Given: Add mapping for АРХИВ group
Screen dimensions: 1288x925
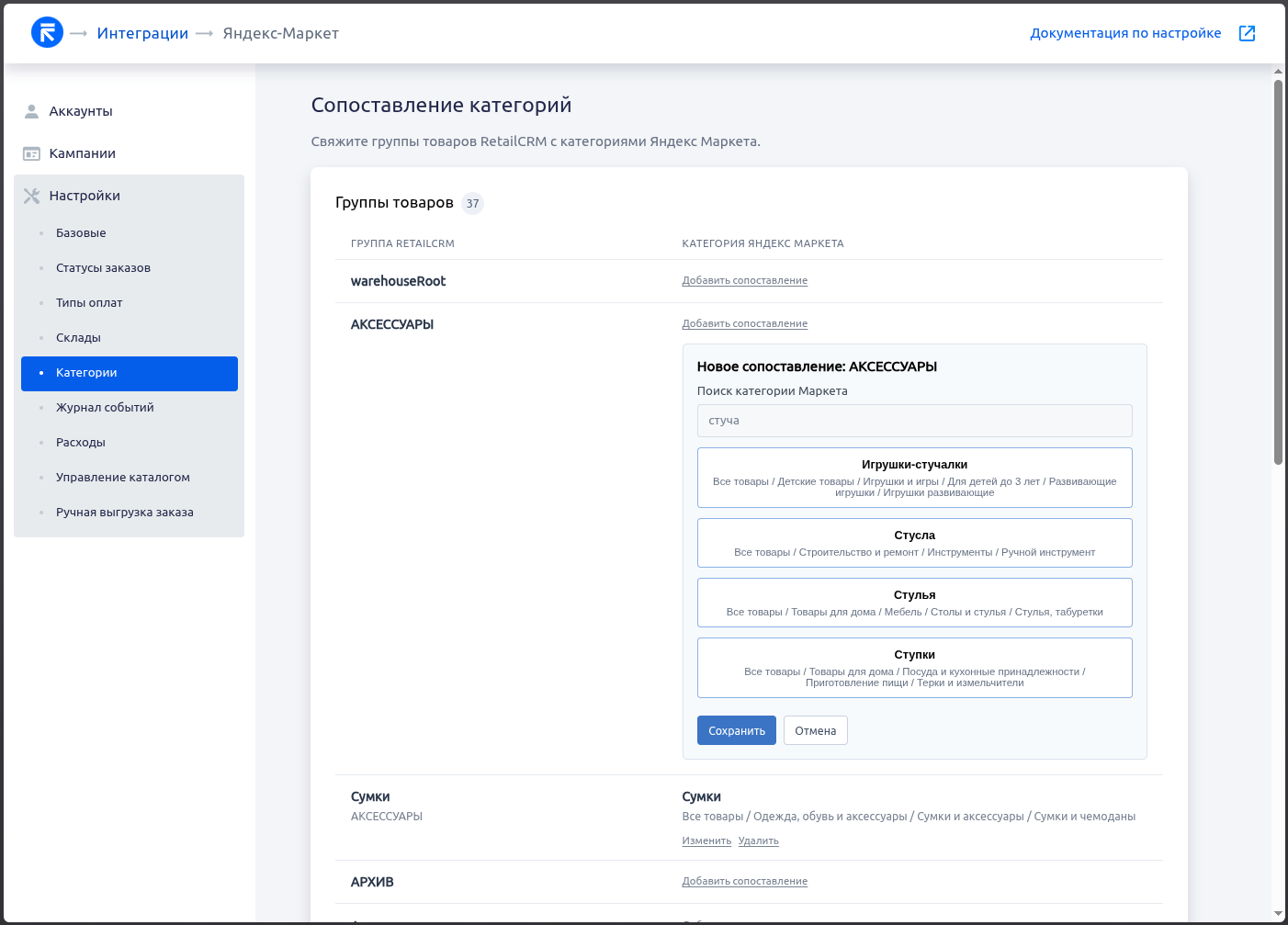Looking at the screenshot, I should [744, 881].
